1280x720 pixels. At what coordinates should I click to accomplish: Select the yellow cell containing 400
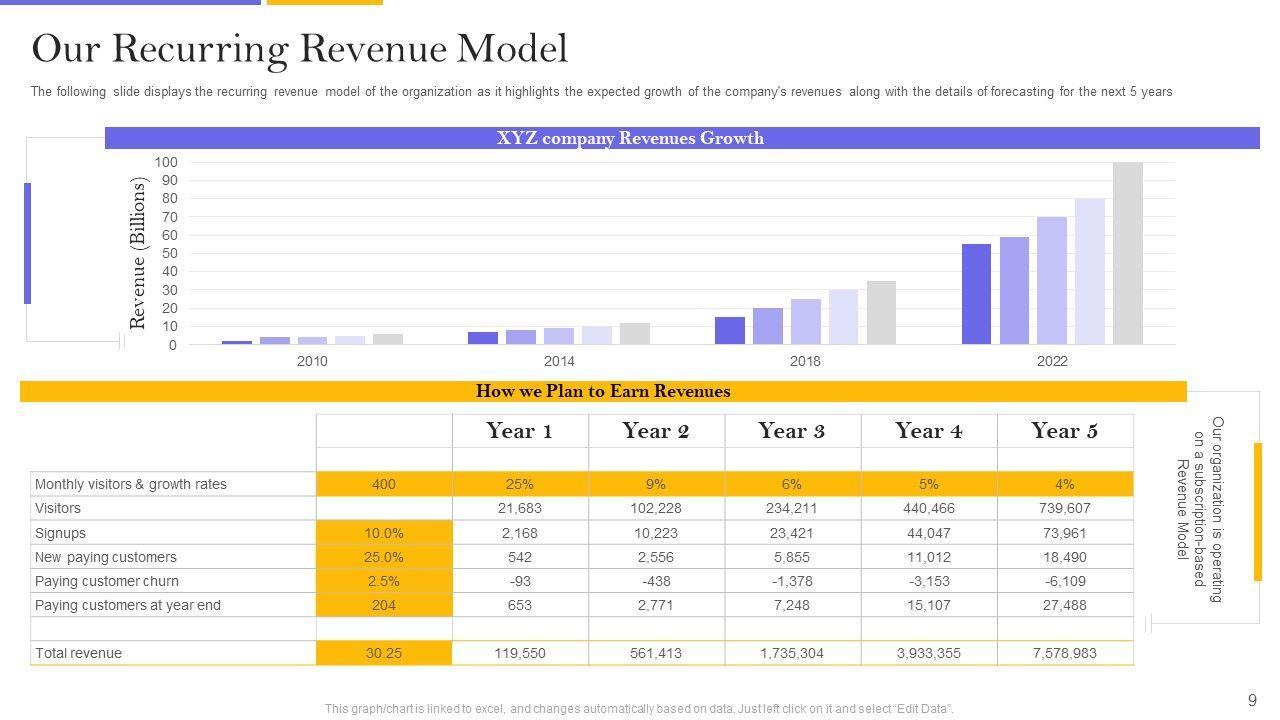(384, 484)
